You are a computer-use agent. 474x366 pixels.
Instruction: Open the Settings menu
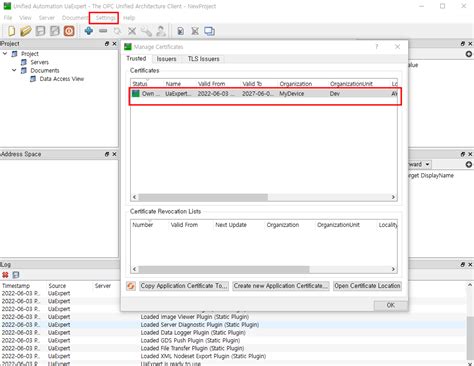click(x=105, y=18)
